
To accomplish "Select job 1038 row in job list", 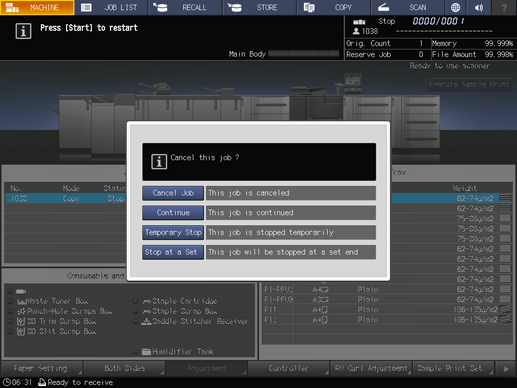I will point(66,198).
